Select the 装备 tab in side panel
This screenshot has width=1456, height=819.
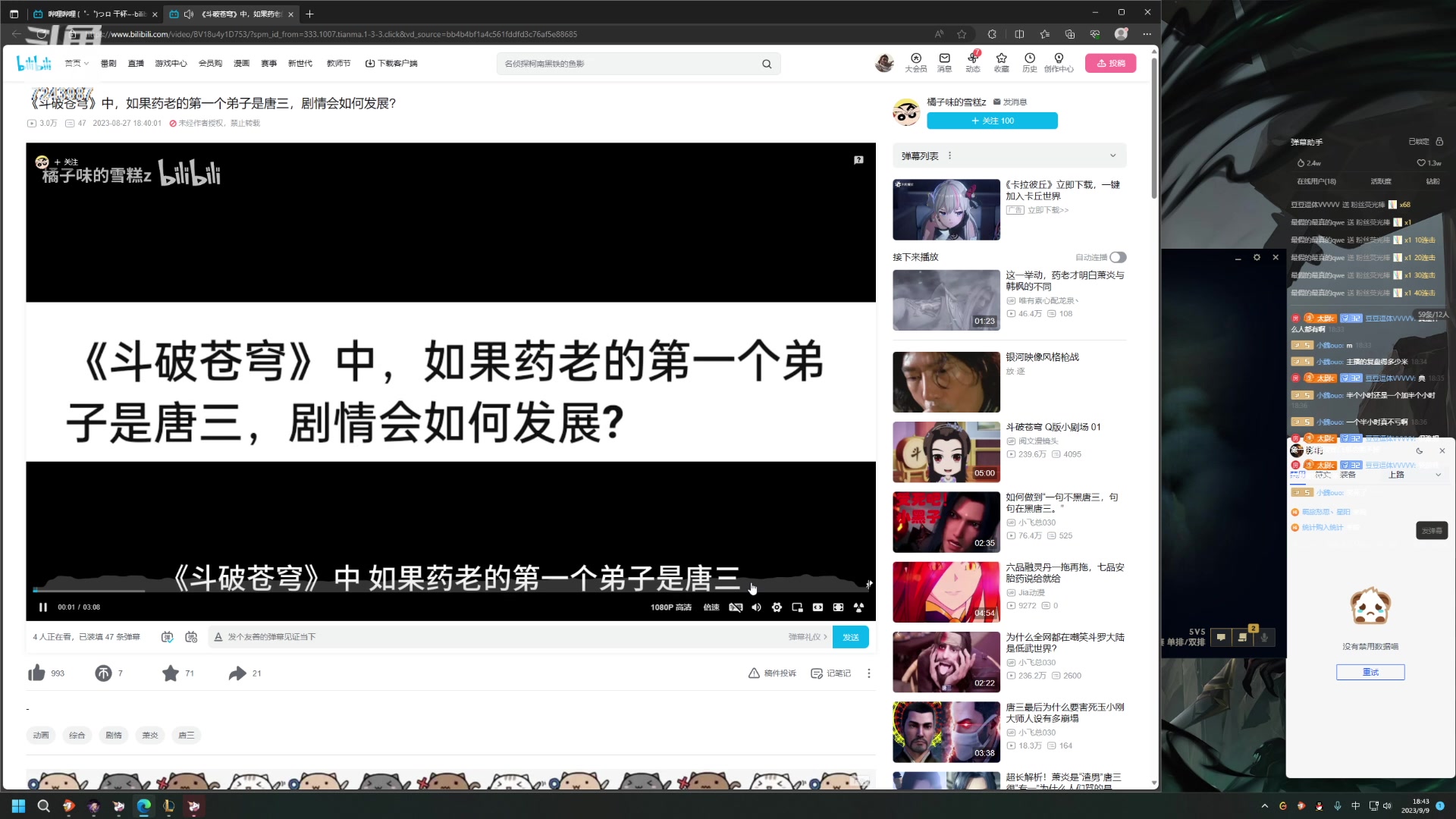tap(1348, 475)
